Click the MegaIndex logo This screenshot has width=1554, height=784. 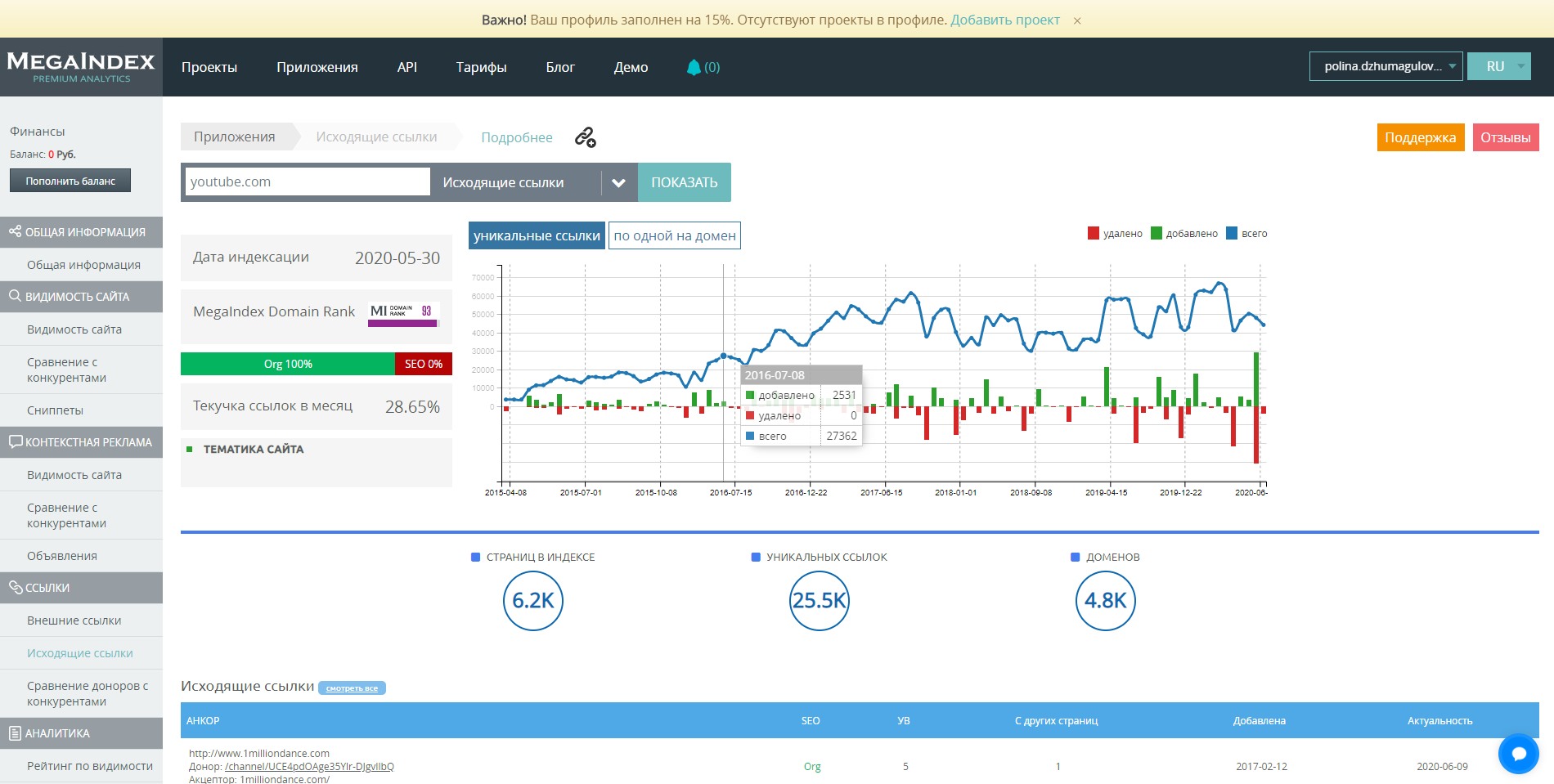[81, 67]
